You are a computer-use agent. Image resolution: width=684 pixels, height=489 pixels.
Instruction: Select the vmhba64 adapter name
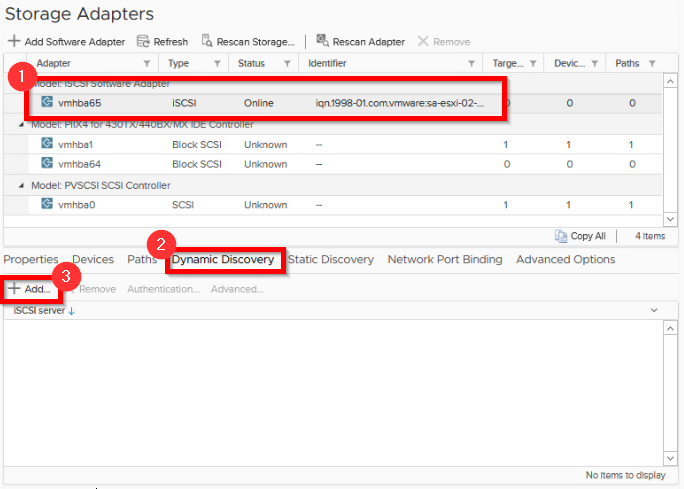pyautogui.click(x=79, y=164)
